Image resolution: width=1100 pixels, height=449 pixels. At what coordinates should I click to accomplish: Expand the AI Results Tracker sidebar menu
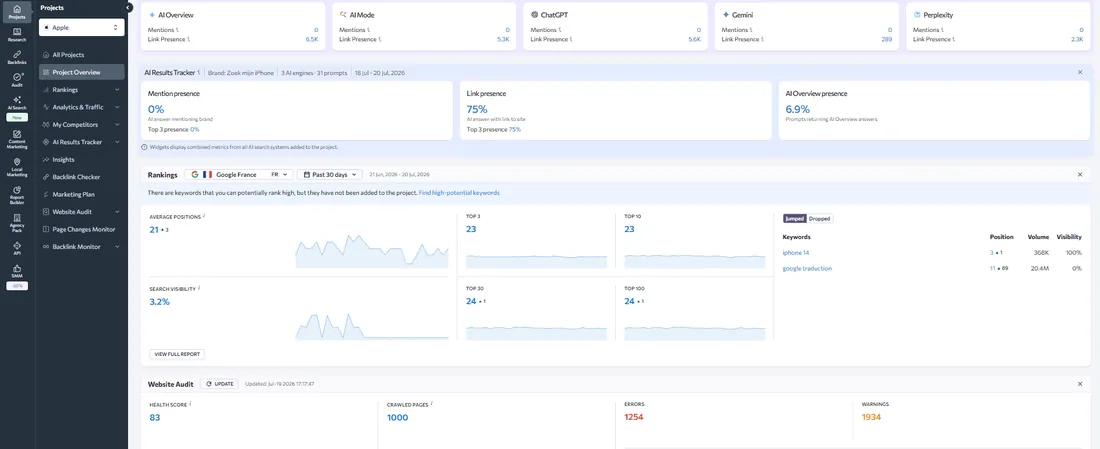click(x=117, y=142)
